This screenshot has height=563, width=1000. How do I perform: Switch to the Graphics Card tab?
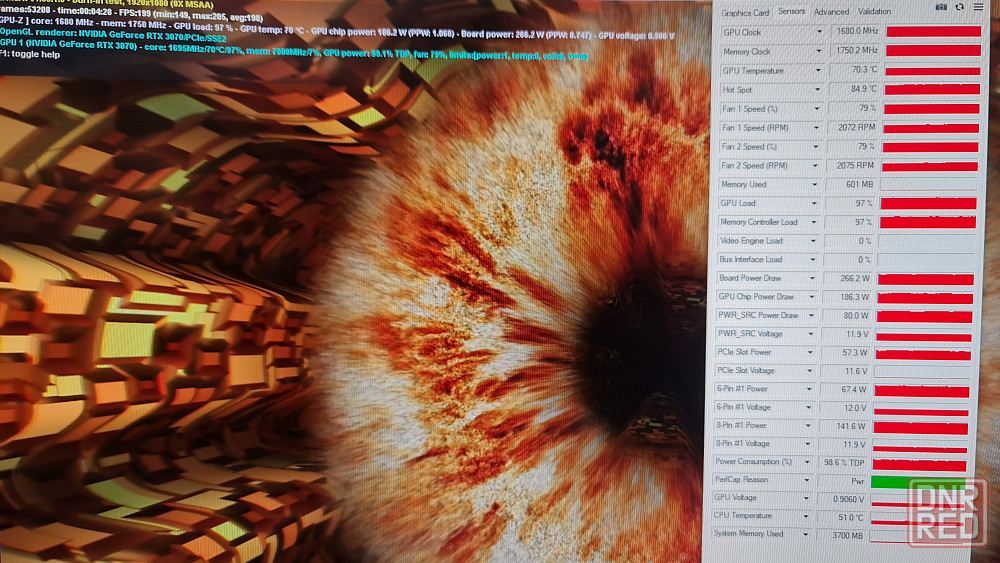[x=745, y=13]
